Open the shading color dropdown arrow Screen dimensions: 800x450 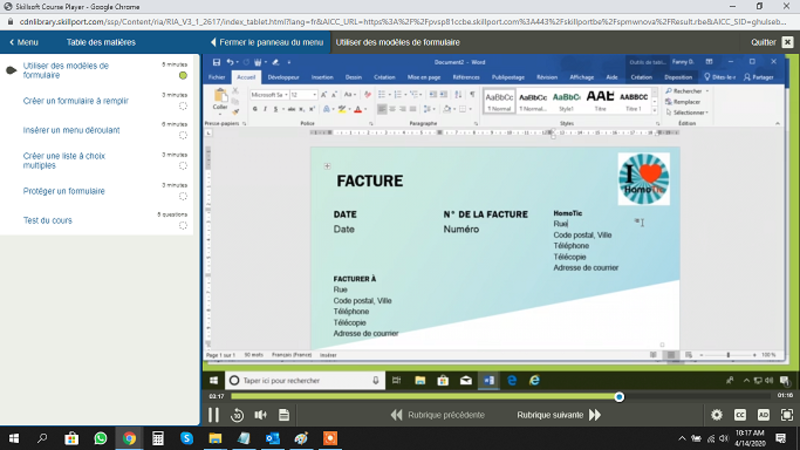455,109
